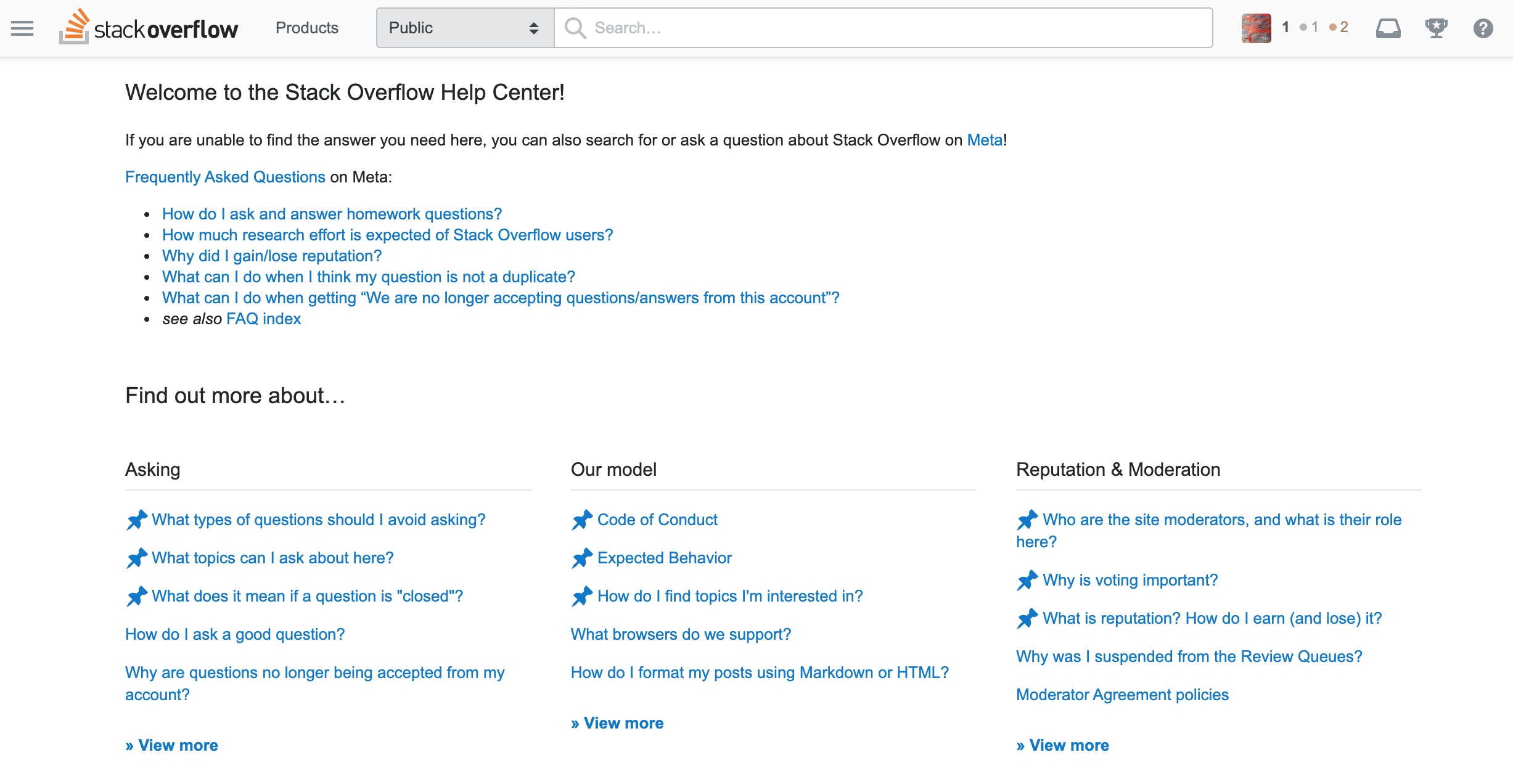Open Expected Behavior article
Viewport: 1513px width, 784px height.
pyautogui.click(x=665, y=558)
